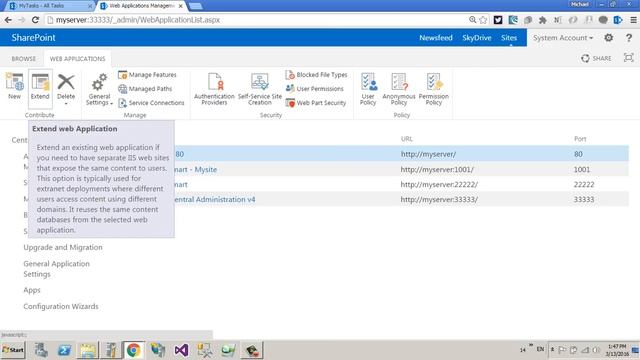Click the SHARE button
640x360 pixels.
[596, 58]
